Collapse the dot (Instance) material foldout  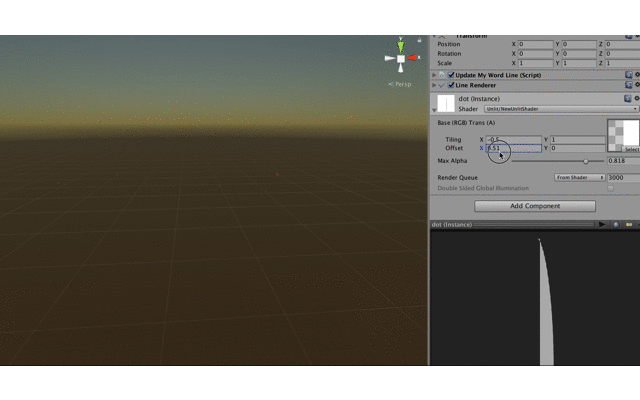click(x=434, y=110)
